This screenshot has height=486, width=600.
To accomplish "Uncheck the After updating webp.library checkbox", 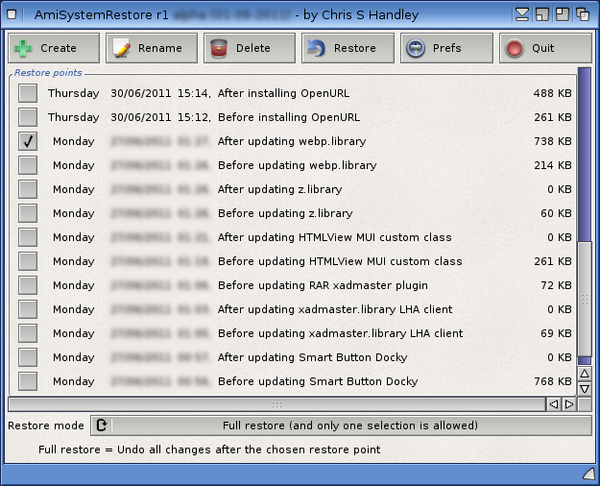I will pyautogui.click(x=28, y=142).
